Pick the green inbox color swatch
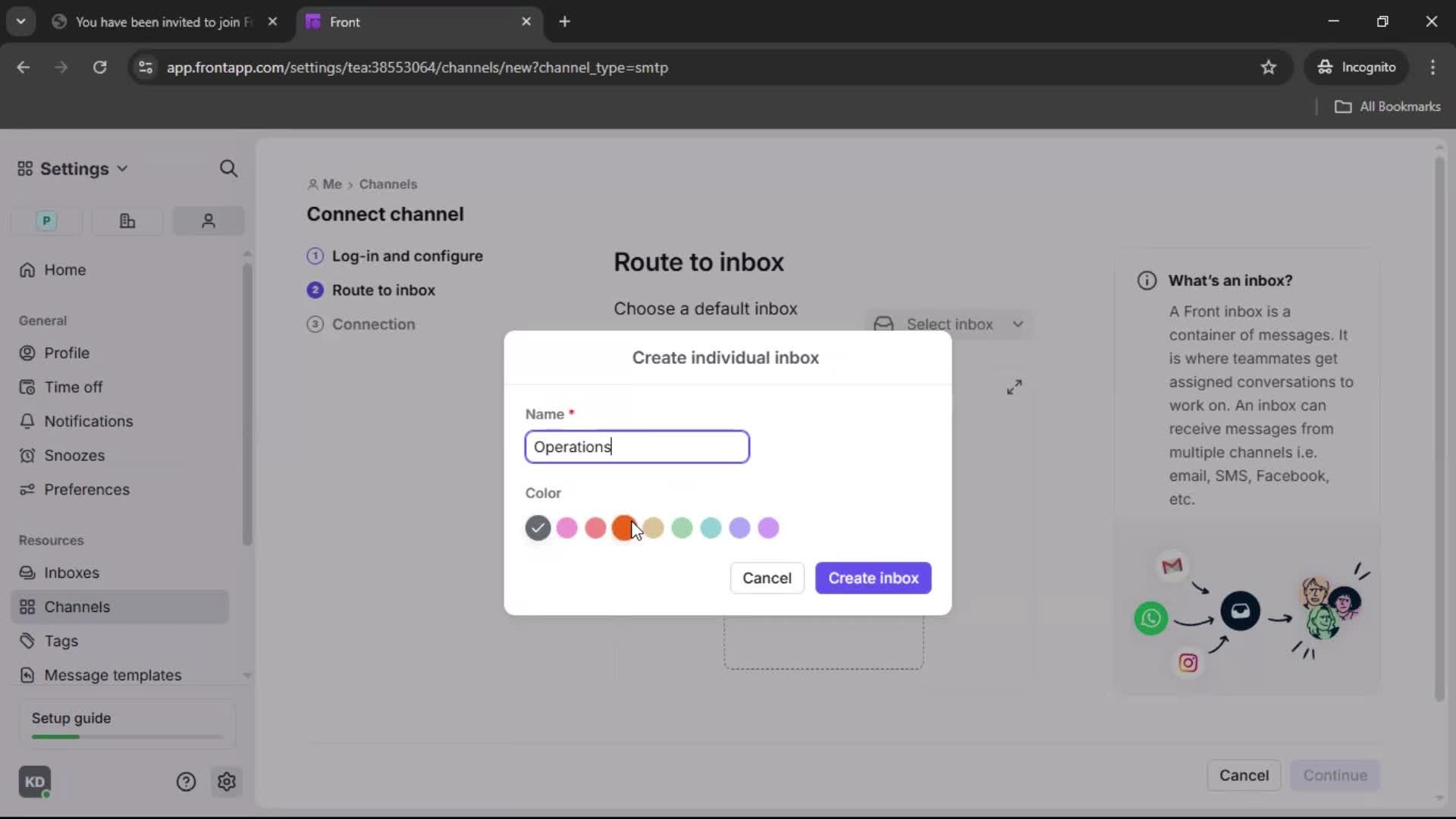 click(682, 528)
